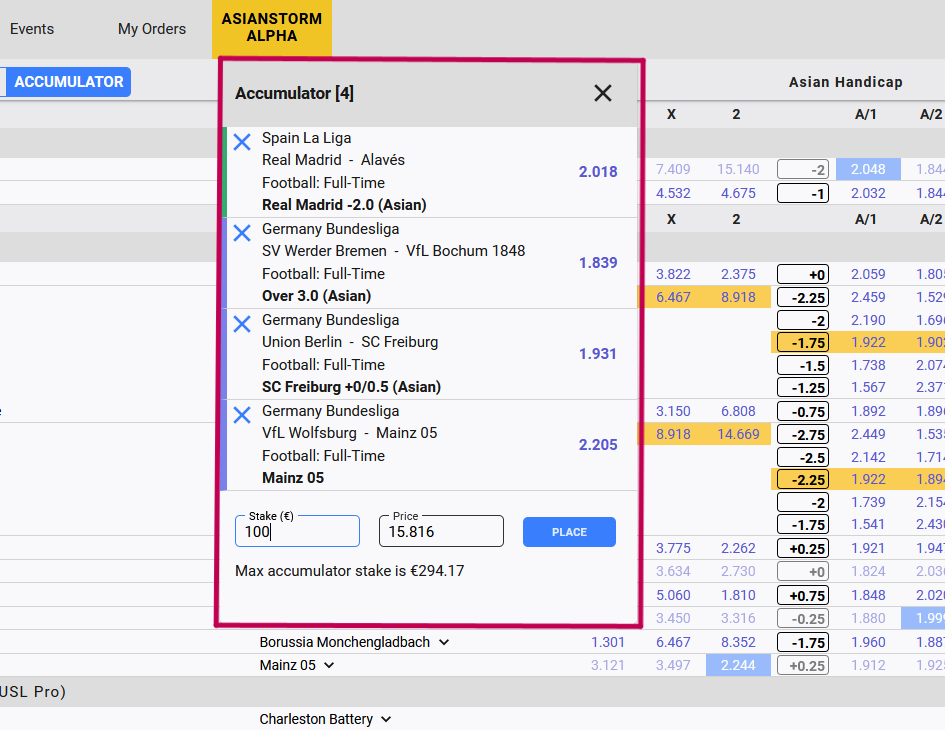Click the A/1 odds 2.459
This screenshot has width=945, height=730.
868,297
